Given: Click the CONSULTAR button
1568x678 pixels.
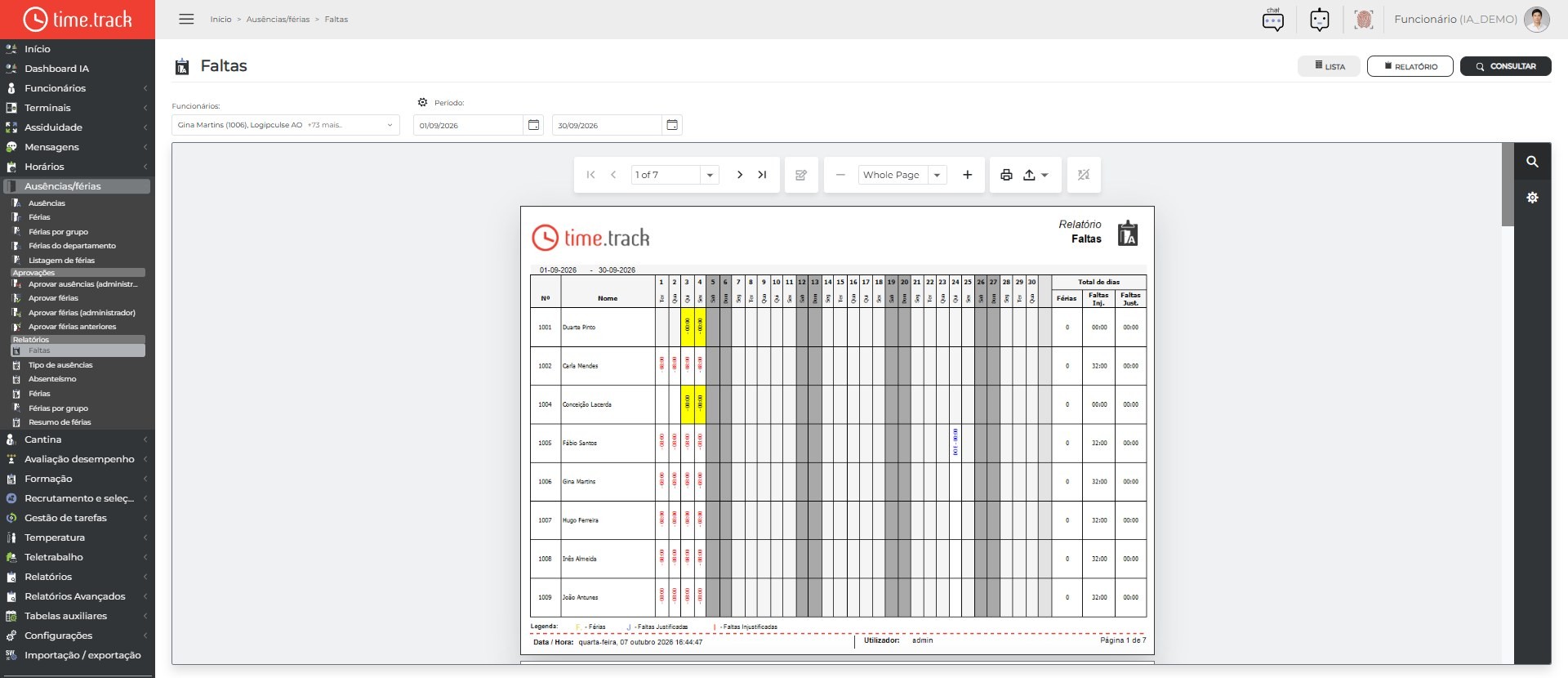Looking at the screenshot, I should [x=1506, y=66].
